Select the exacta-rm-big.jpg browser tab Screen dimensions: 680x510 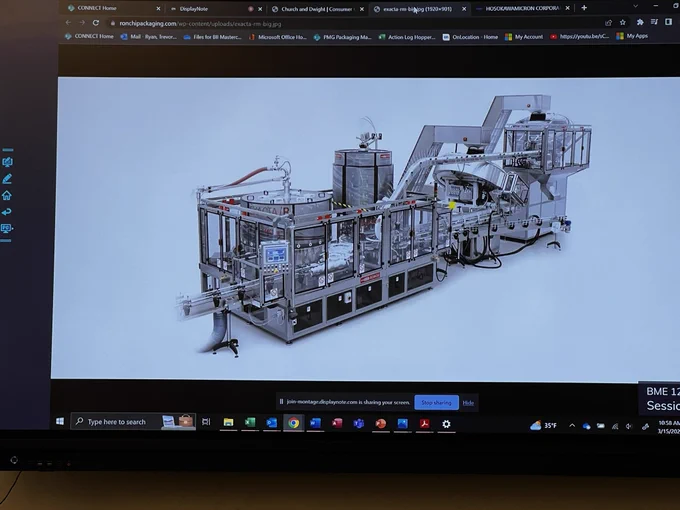(x=419, y=9)
